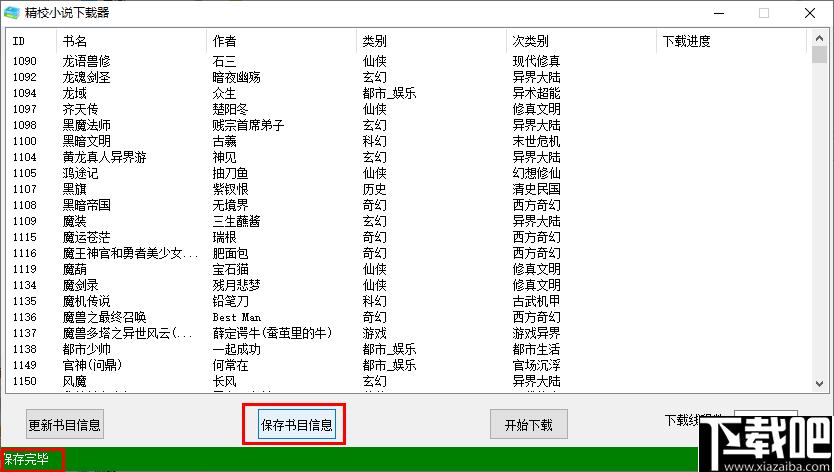This screenshot has width=834, height=472.
Task: Click ID 1135 cell
Action: pos(24,301)
